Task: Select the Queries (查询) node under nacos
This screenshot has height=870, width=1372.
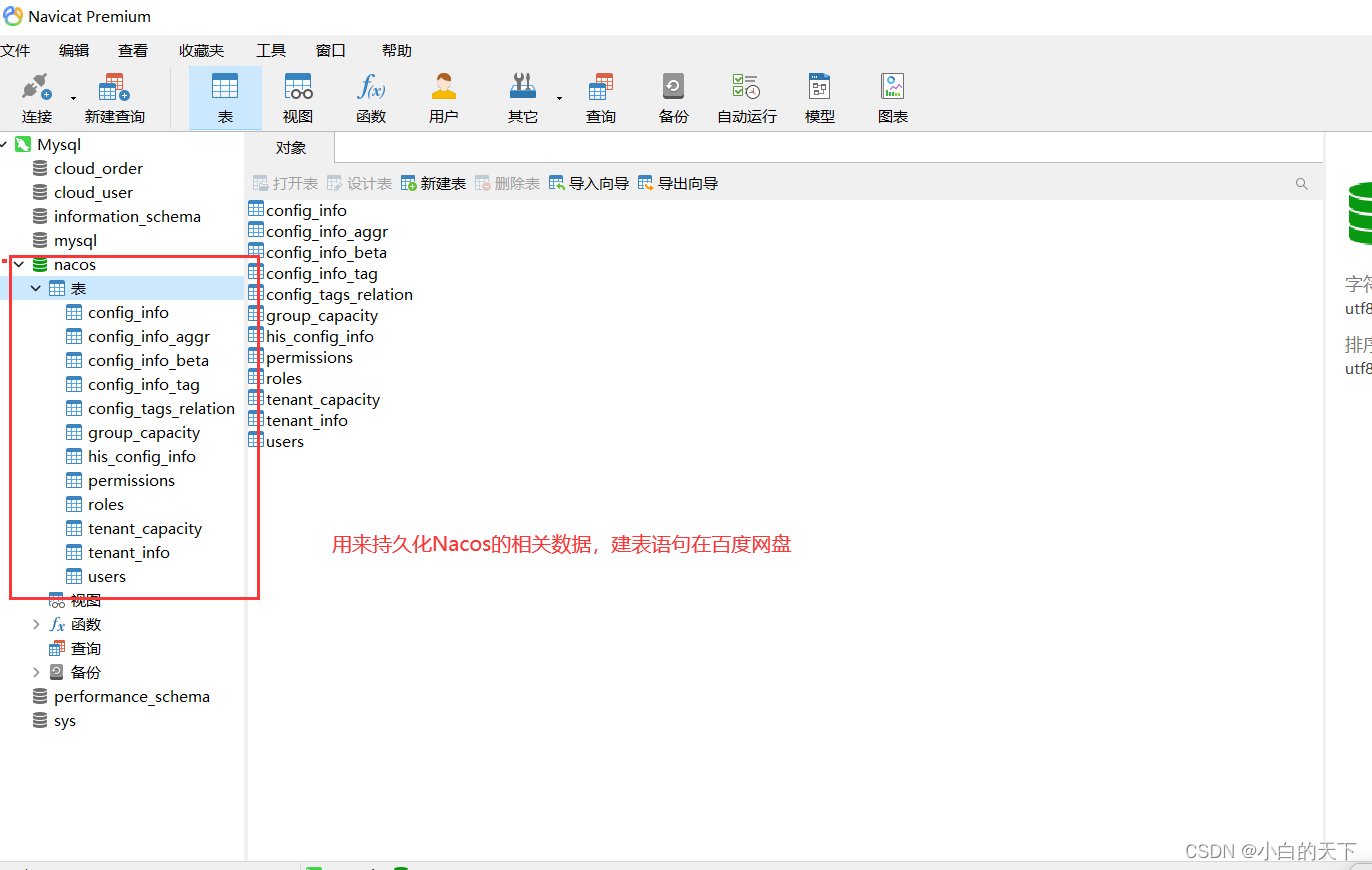Action: point(85,649)
